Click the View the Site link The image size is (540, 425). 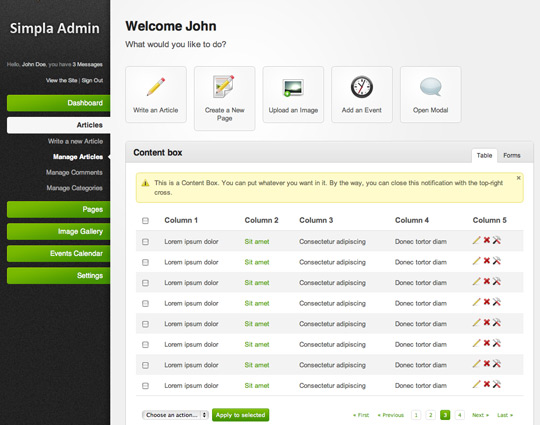62,81
